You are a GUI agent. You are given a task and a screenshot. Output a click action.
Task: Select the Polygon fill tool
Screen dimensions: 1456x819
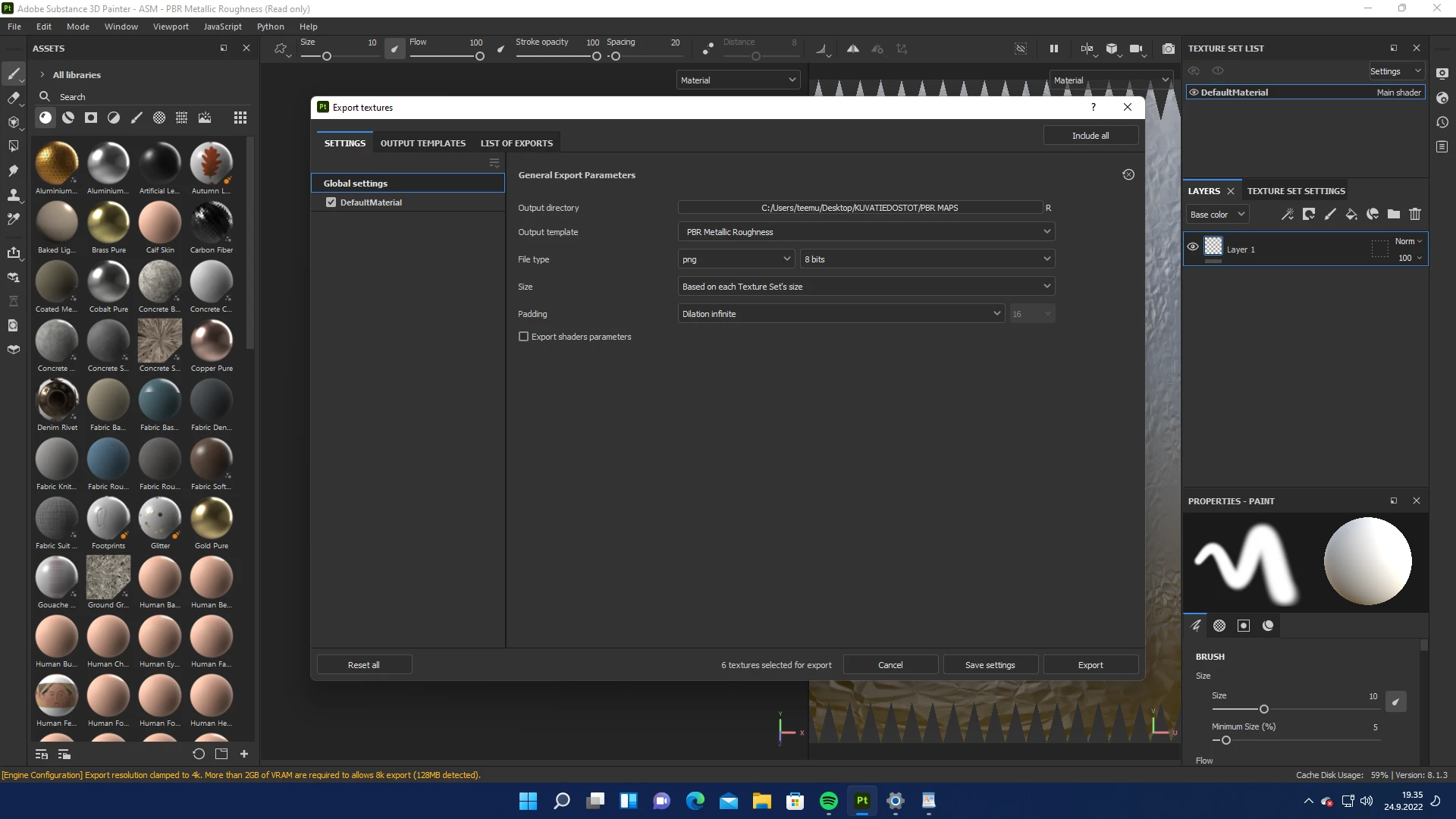(13, 146)
